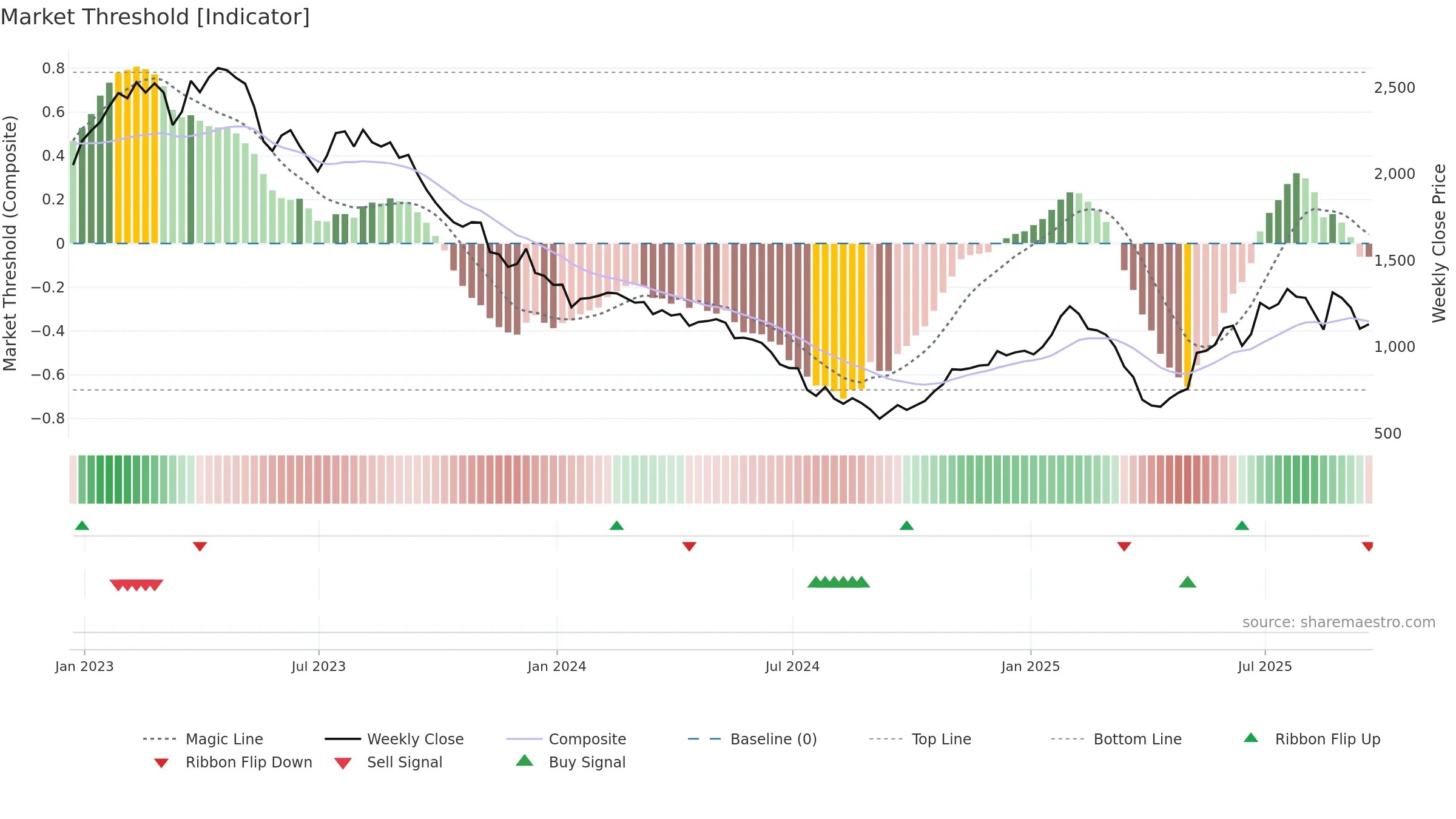Click the 0.8 left axis tick label
The height and width of the screenshot is (819, 1456).
click(x=53, y=68)
